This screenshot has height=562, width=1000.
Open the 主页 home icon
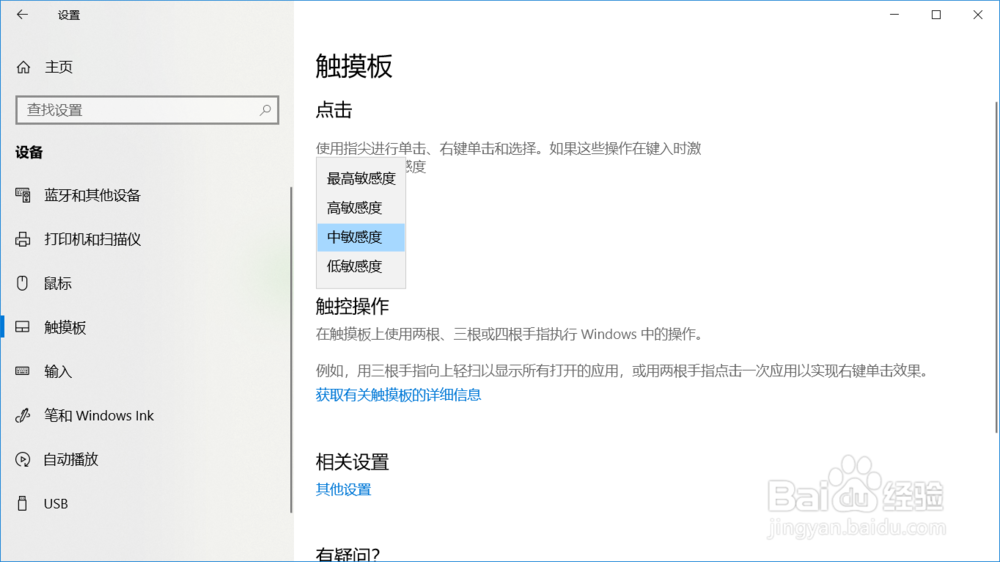(x=24, y=67)
